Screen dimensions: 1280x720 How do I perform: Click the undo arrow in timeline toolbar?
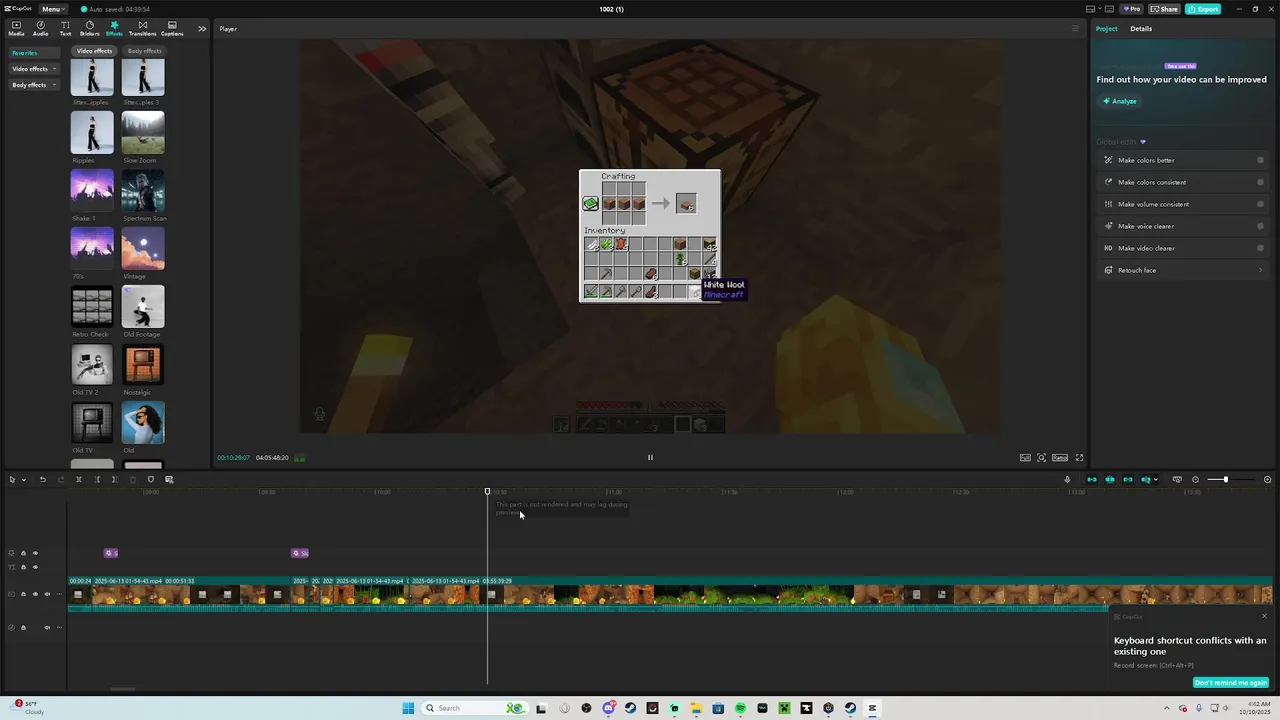[43, 479]
